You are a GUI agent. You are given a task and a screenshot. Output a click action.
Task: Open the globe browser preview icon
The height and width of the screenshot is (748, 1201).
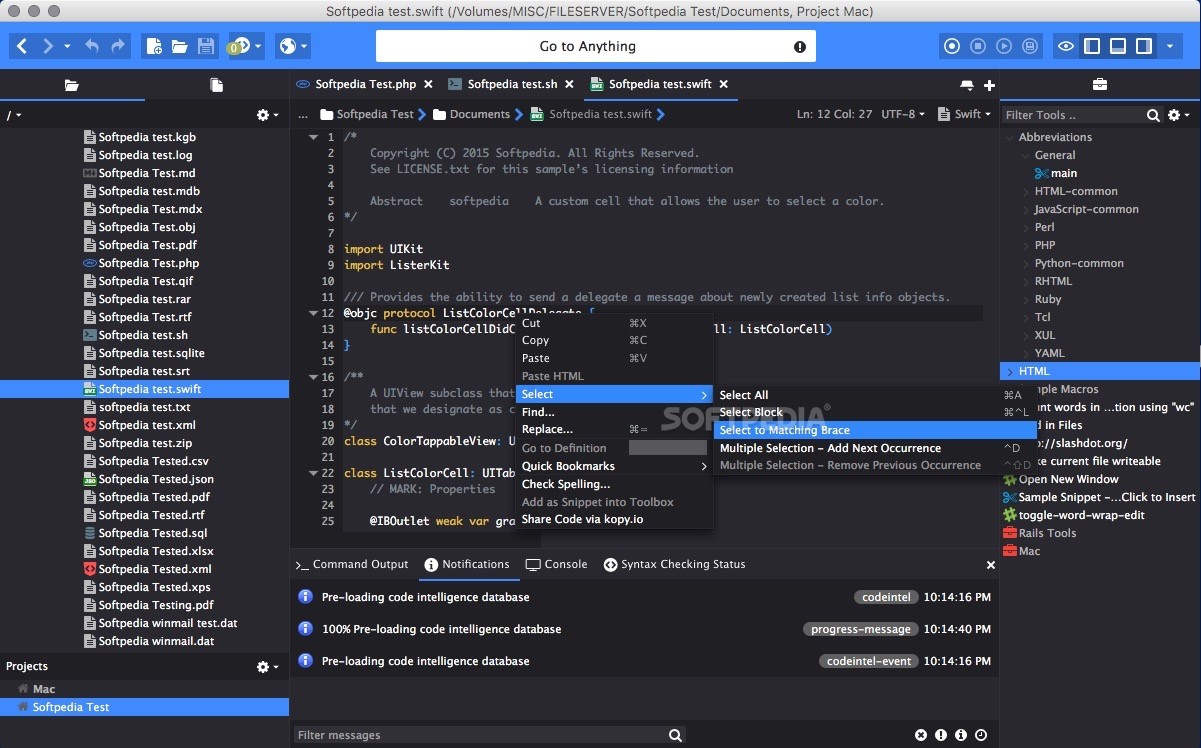point(287,46)
